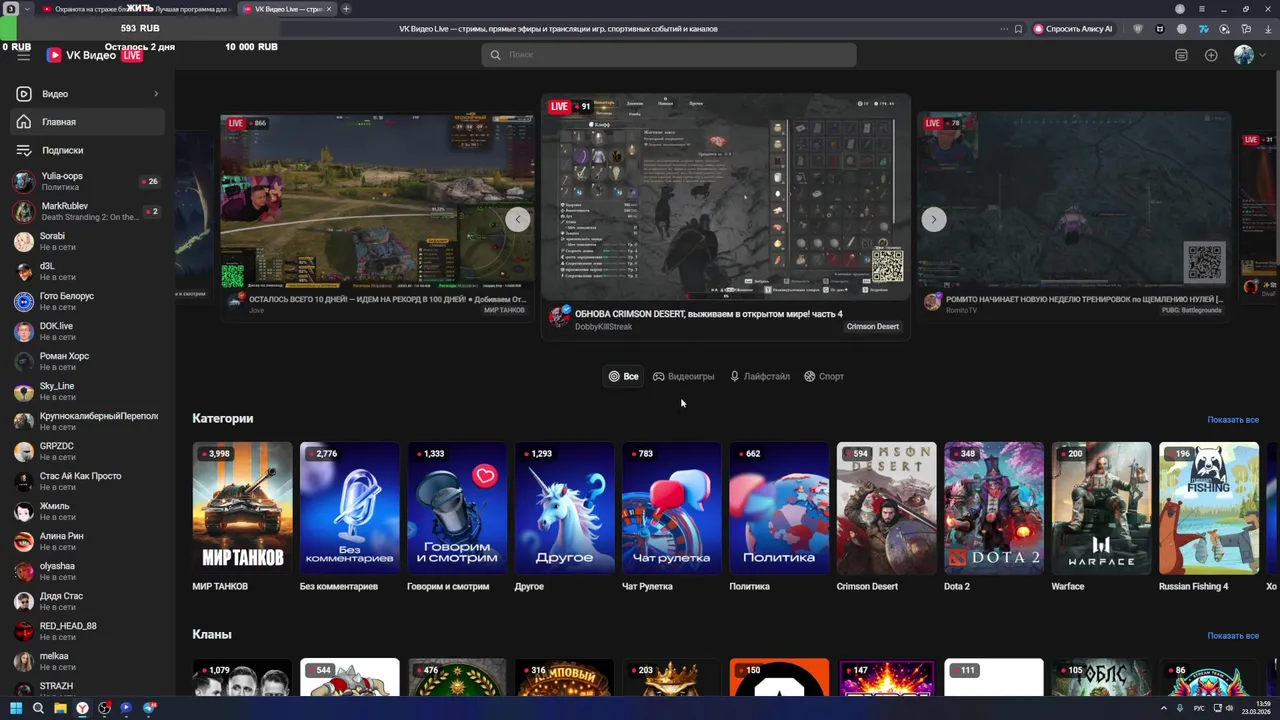1280x720 pixels.
Task: Expand the Видео sidebar section arrow
Action: [156, 94]
